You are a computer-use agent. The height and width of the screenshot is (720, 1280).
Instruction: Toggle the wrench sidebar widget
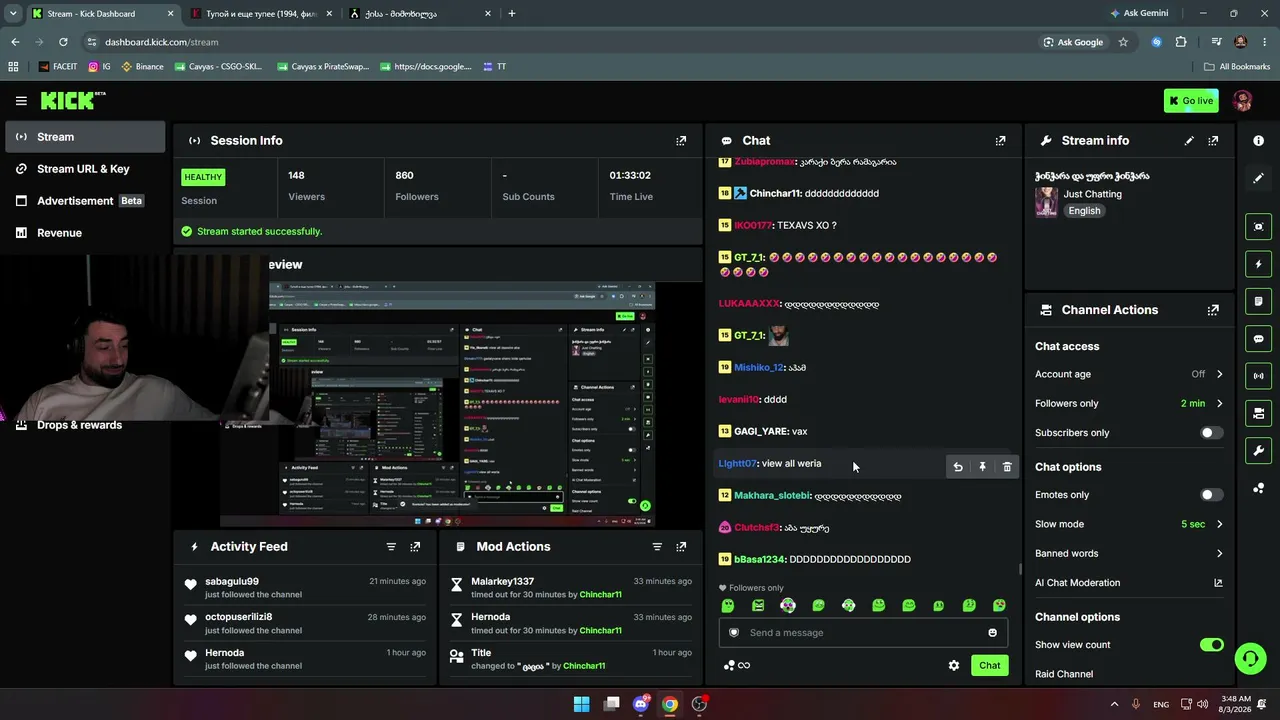coord(1258,451)
